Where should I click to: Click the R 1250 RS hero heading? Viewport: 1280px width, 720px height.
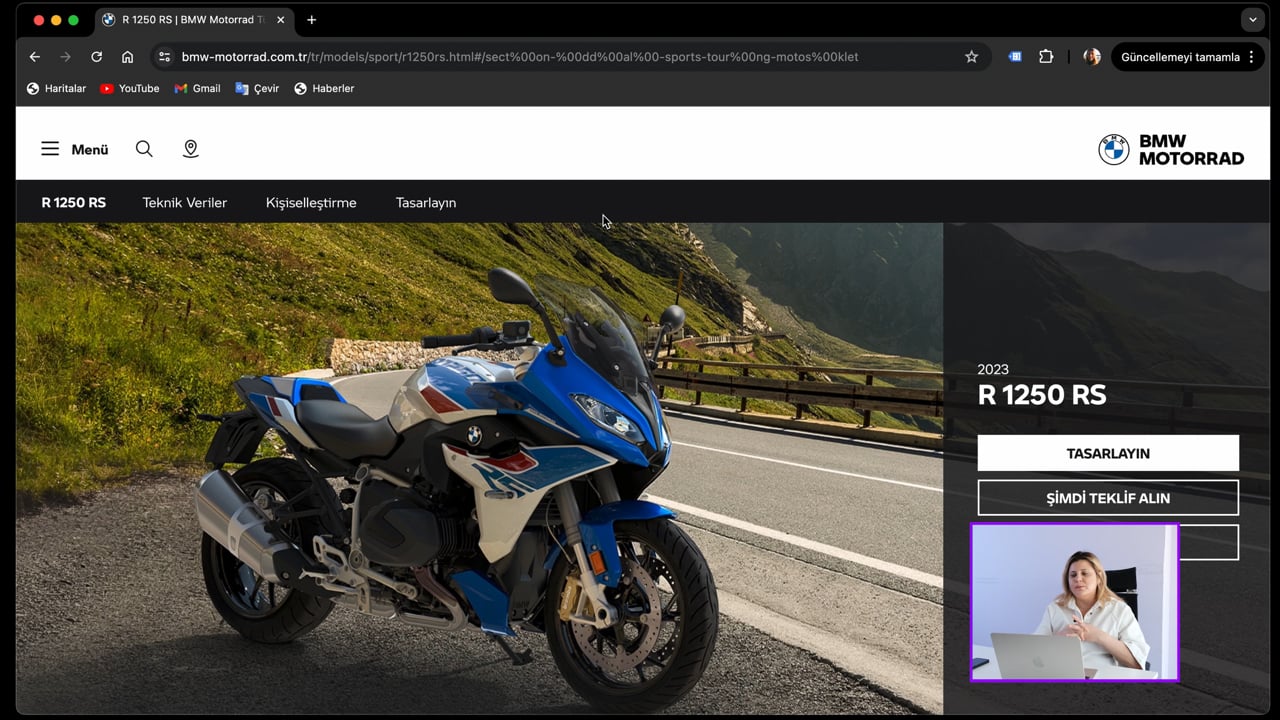pos(1042,395)
